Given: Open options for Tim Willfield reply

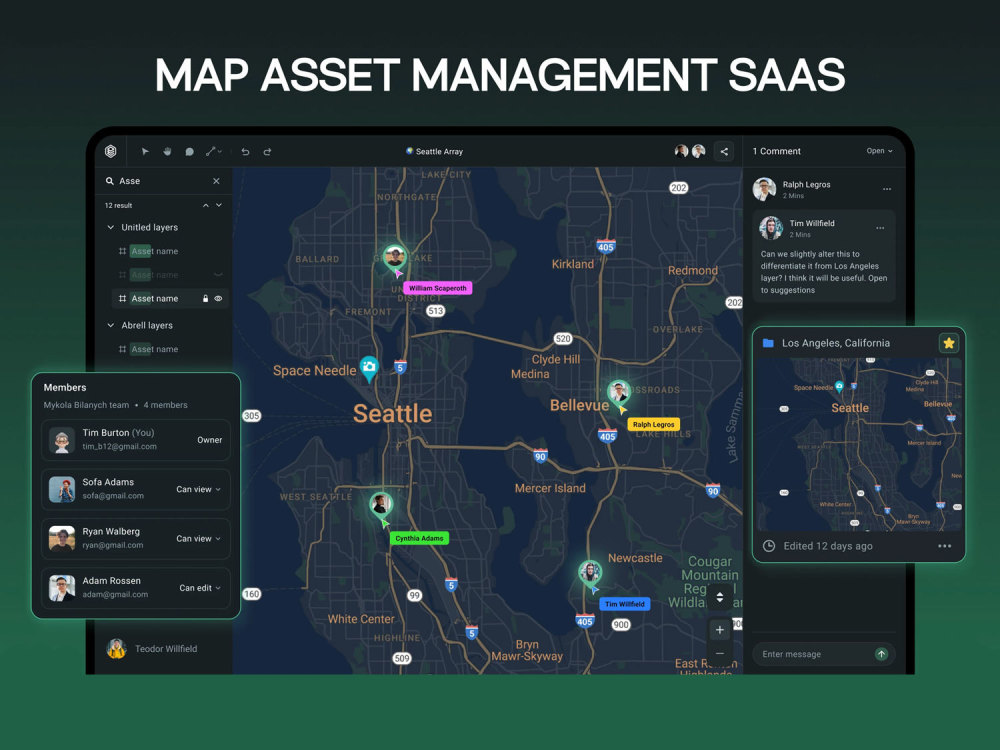Looking at the screenshot, I should coord(880,228).
